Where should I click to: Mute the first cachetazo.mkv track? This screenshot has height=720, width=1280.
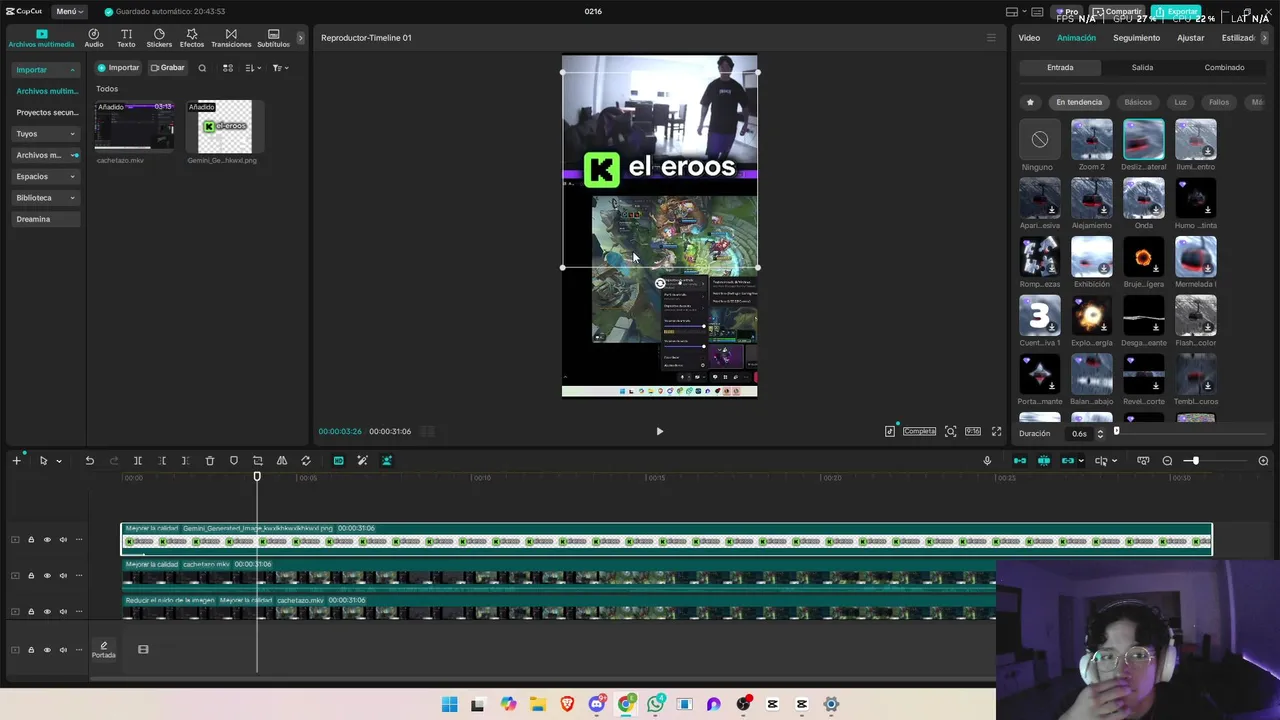point(63,576)
